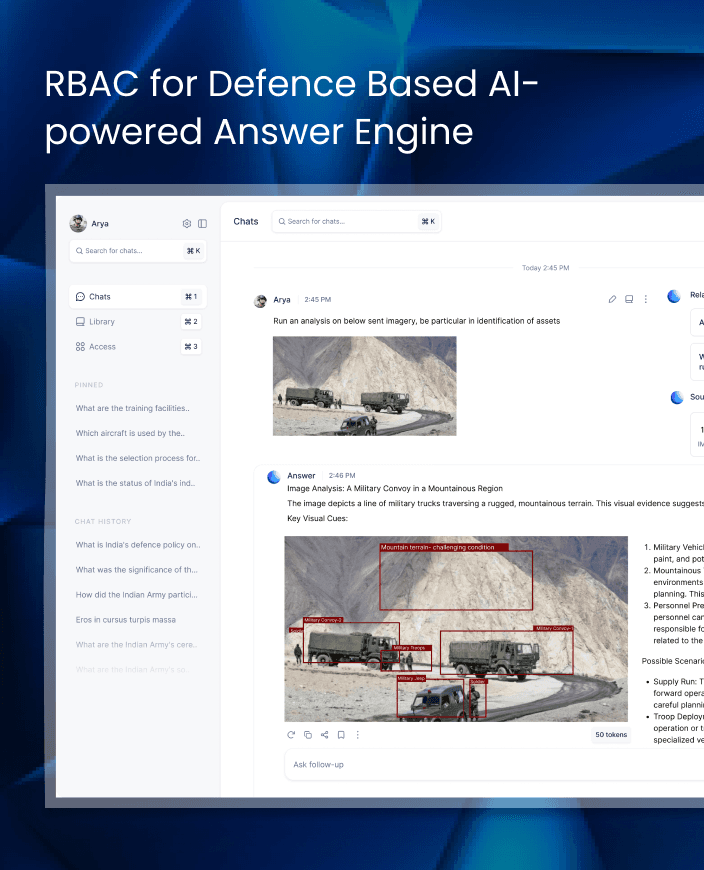Click the sidebar 'Search for chats' field
This screenshot has height=870, width=704.
point(138,251)
